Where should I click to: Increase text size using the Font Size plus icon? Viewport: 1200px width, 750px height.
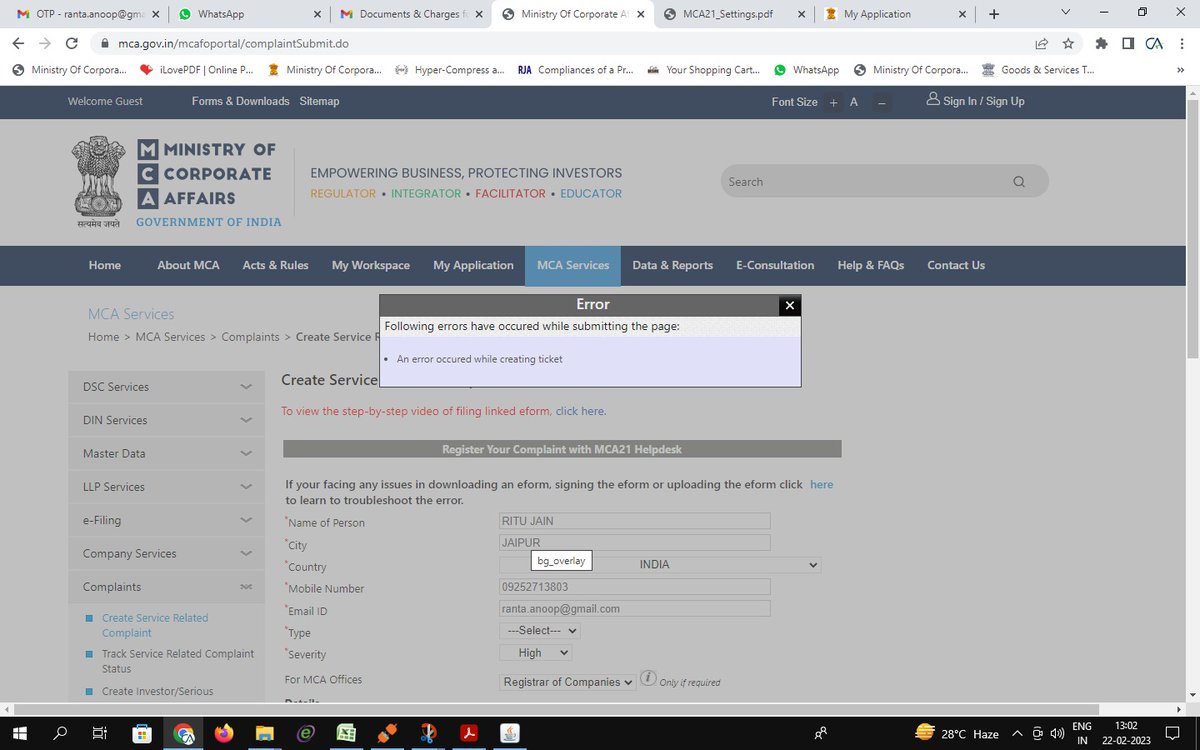point(833,102)
